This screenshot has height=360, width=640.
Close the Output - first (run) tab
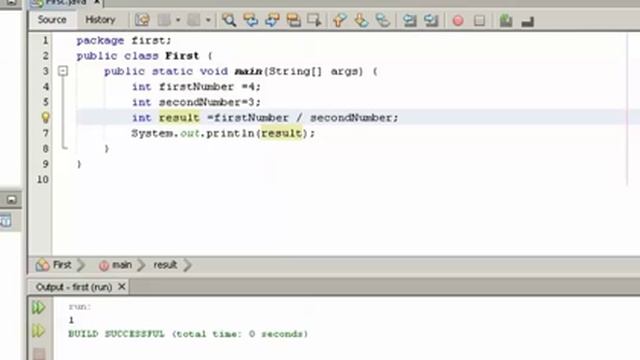122,287
